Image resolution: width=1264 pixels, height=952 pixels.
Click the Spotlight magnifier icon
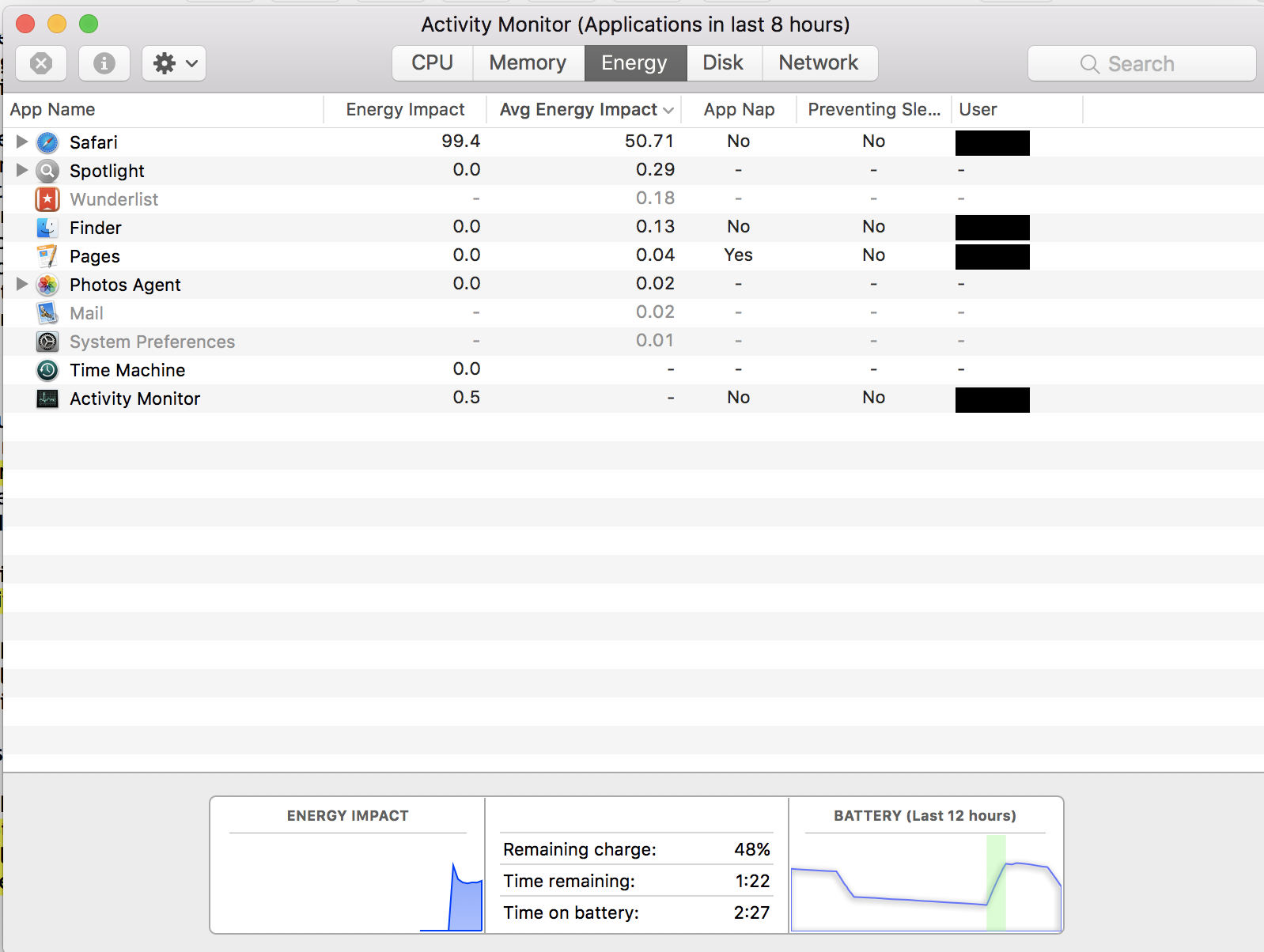pyautogui.click(x=47, y=171)
